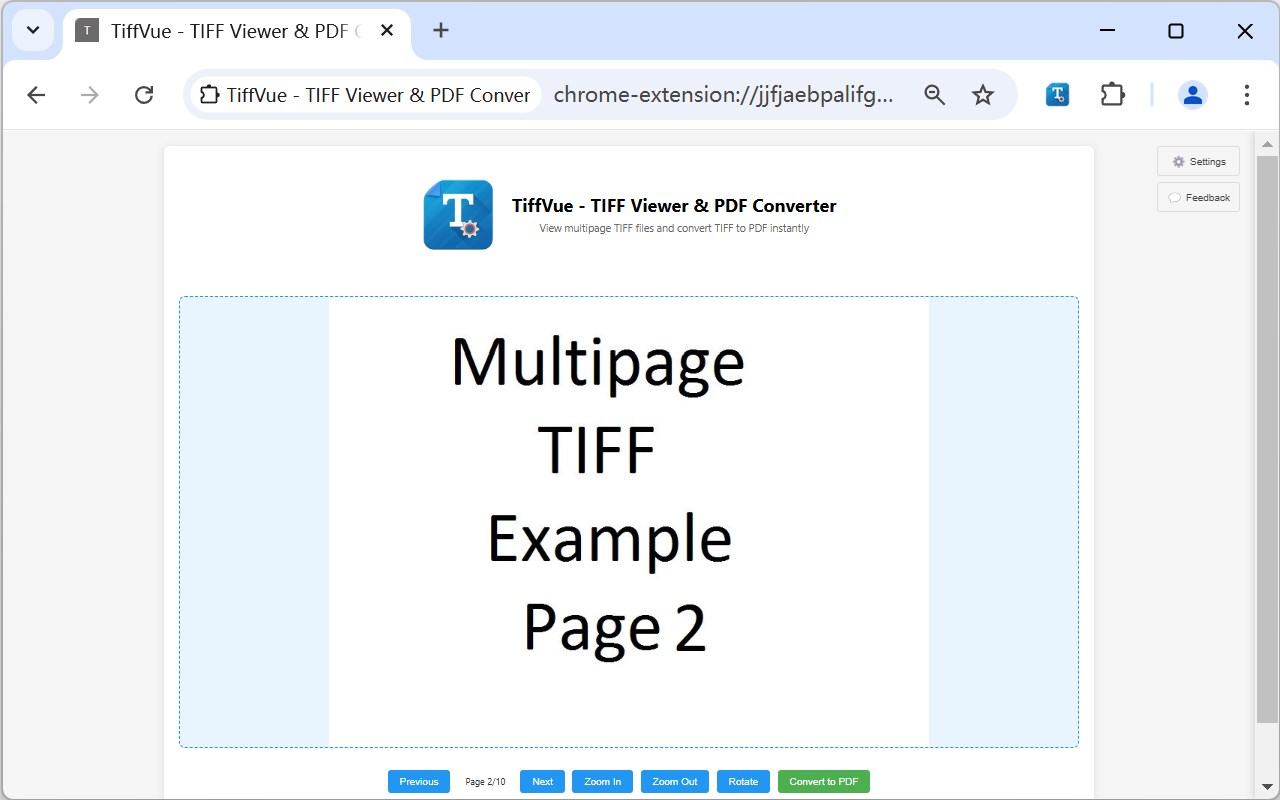Click the TIFF page image preview
The width and height of the screenshot is (1280, 800).
pyautogui.click(x=629, y=522)
